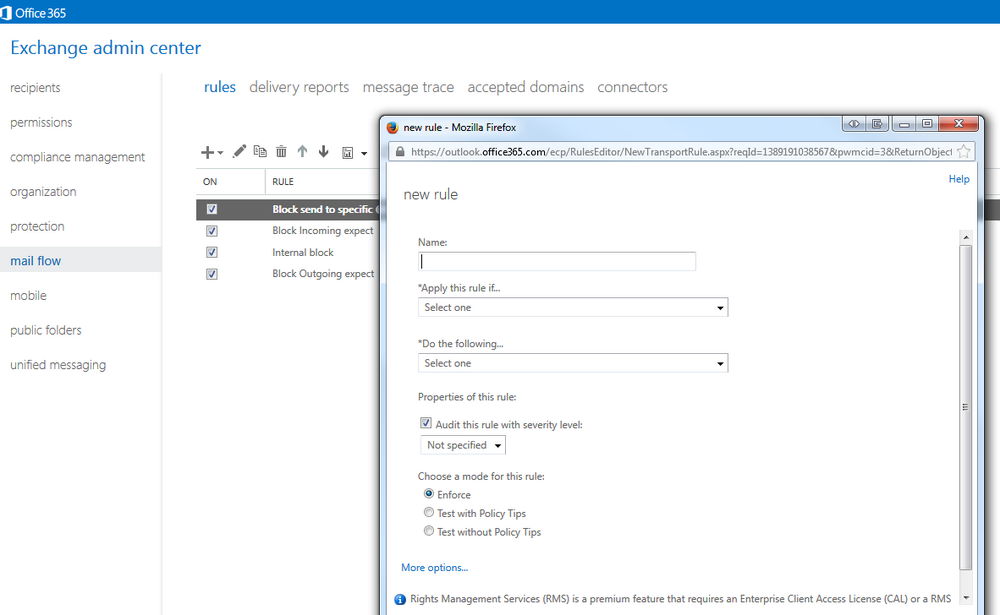Click the pencil edit rule icon
The height and width of the screenshot is (615, 1000).
(x=239, y=151)
